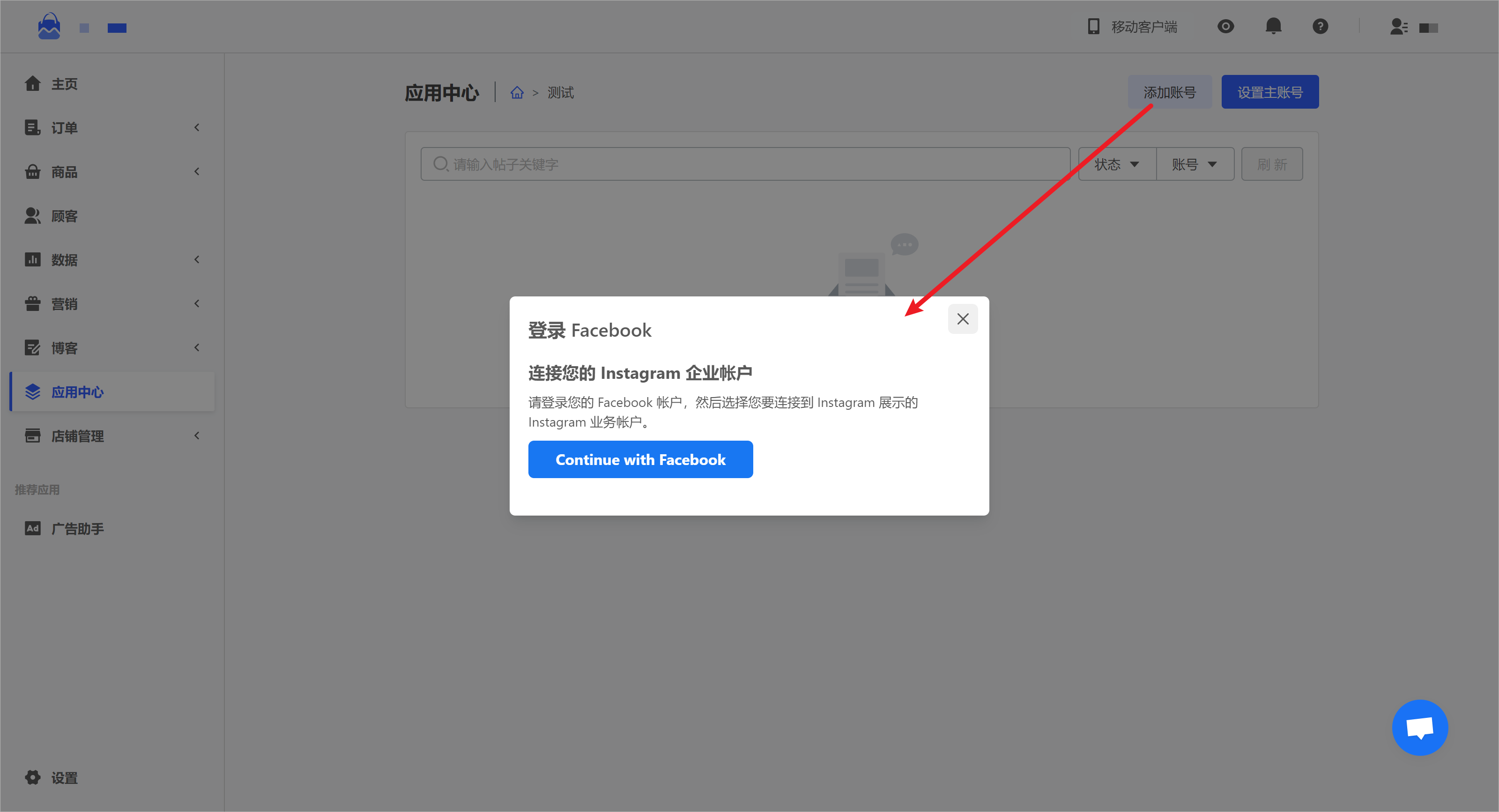The image size is (1499, 812).
Task: Click 店铺管理 label in sidebar
Action: [x=77, y=436]
